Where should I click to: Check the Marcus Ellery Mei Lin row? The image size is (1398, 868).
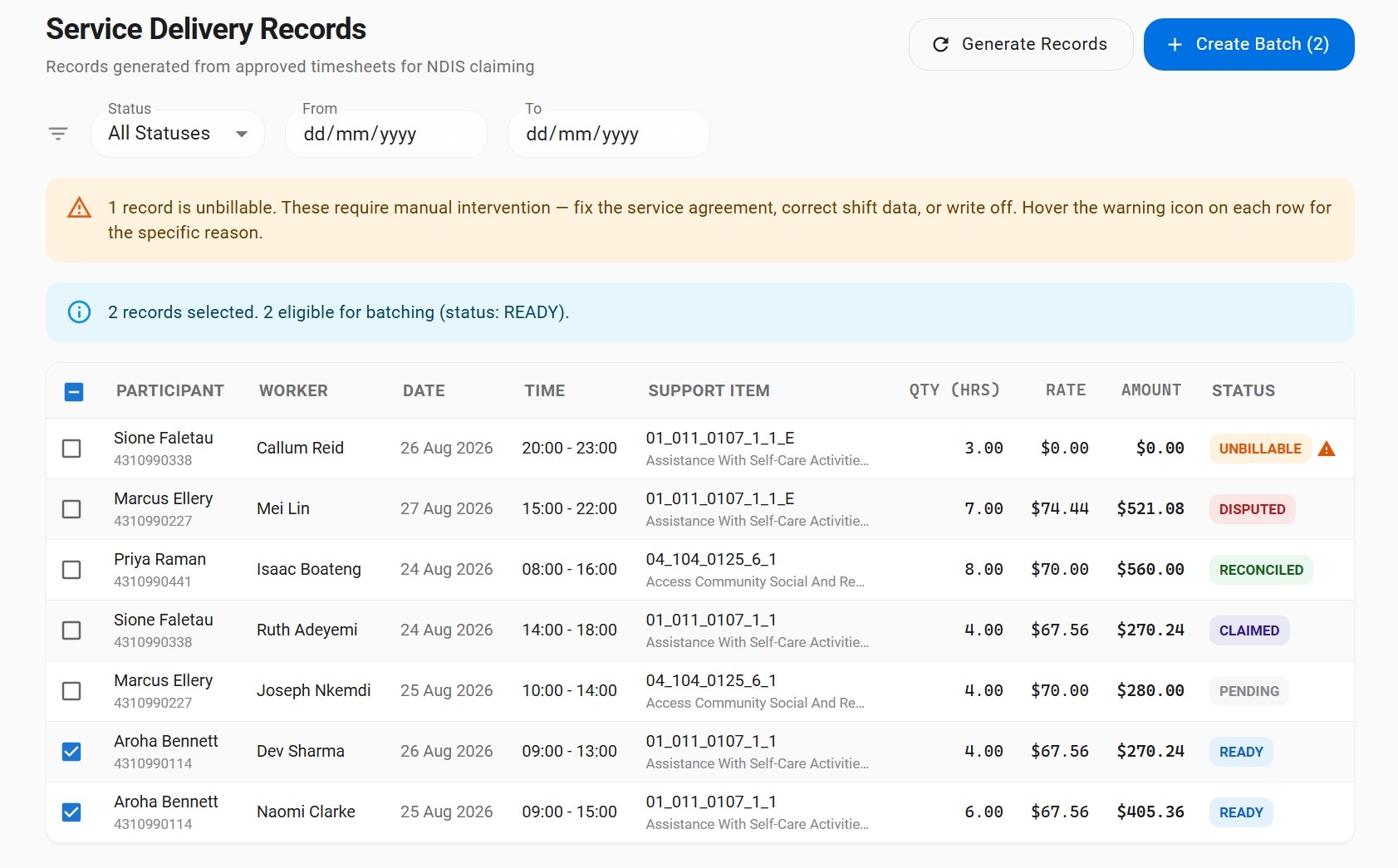[71, 509]
